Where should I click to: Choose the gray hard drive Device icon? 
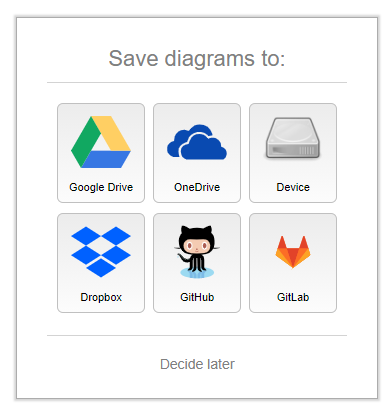(293, 138)
